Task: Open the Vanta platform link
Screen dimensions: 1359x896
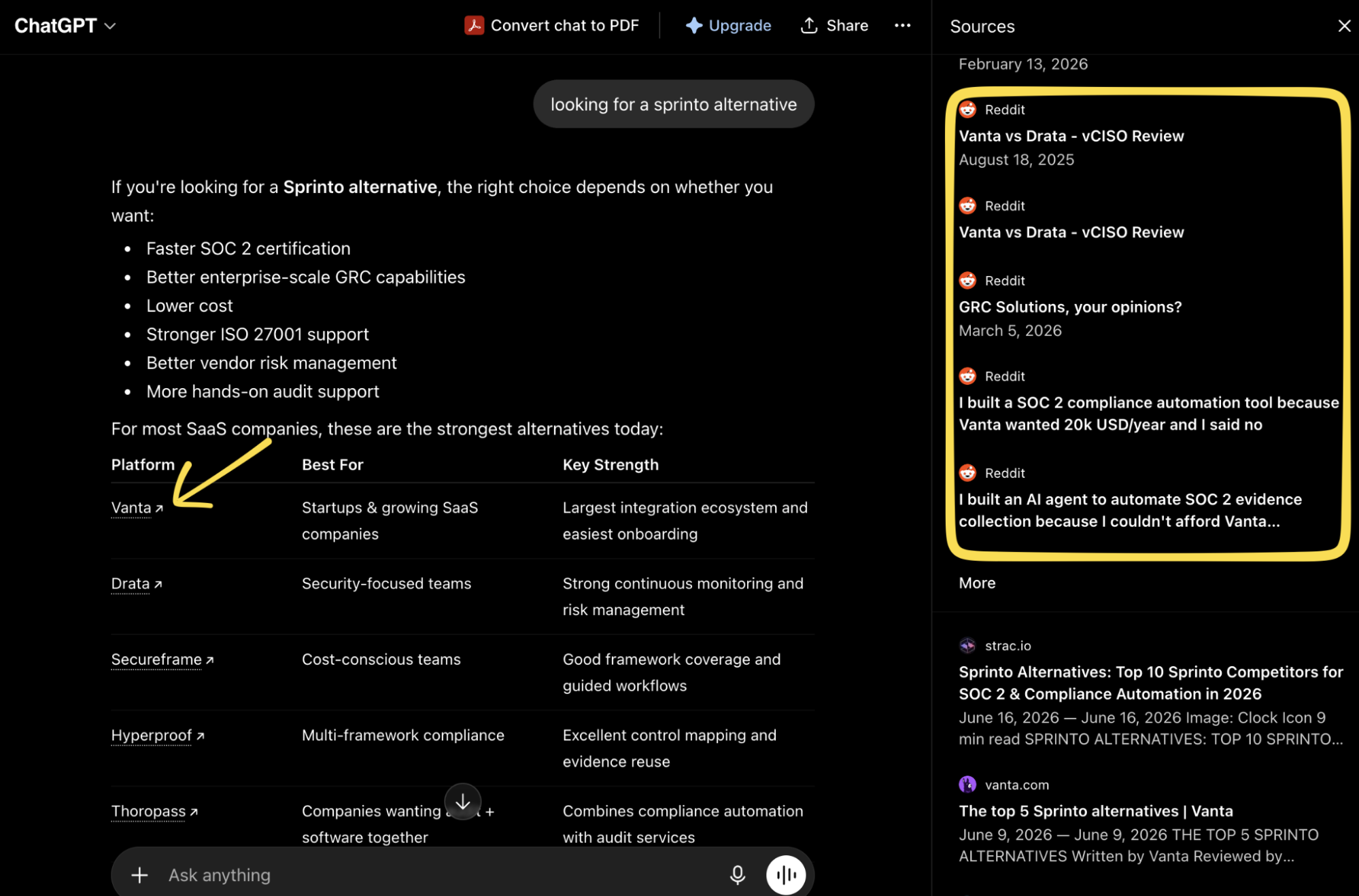Action: click(x=137, y=508)
